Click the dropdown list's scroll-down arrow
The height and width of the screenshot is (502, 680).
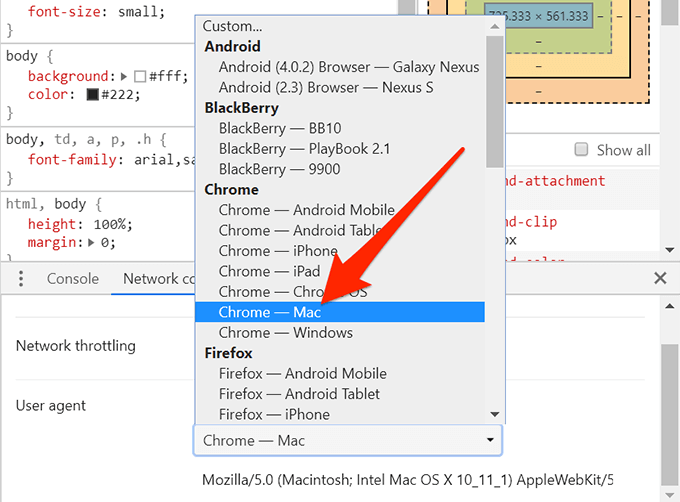pos(494,414)
